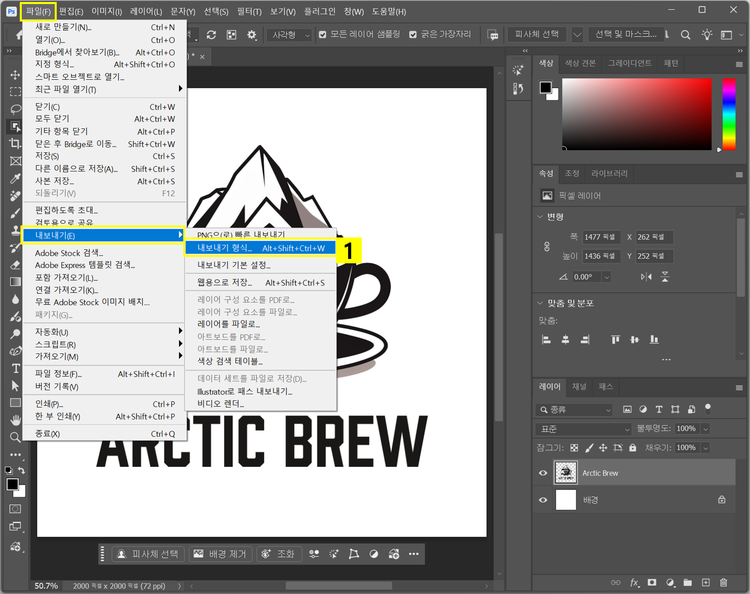Viewport: 750px width, 594px height.
Task: Click the Zoom magnifier tool
Action: click(x=15, y=437)
